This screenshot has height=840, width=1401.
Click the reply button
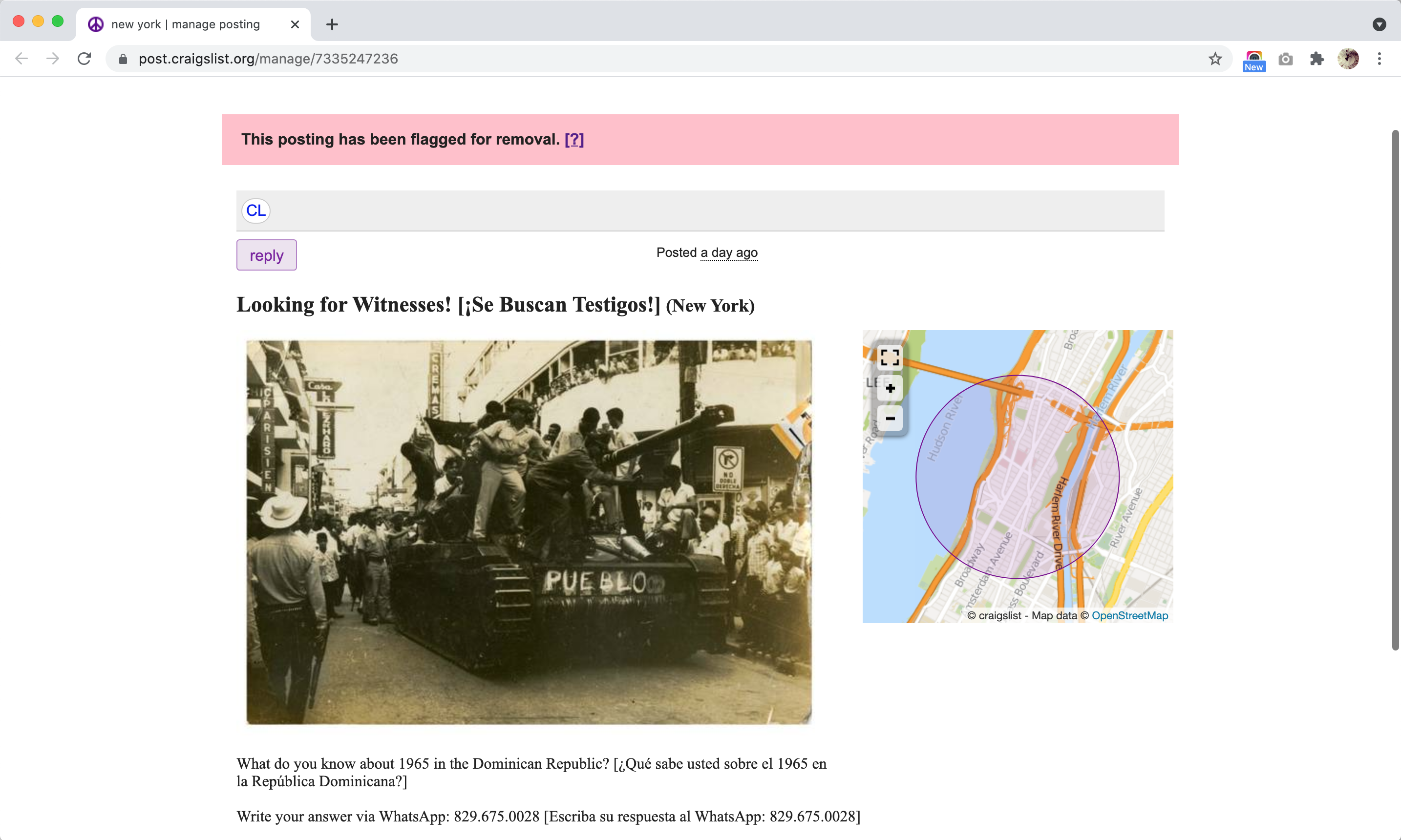[266, 255]
